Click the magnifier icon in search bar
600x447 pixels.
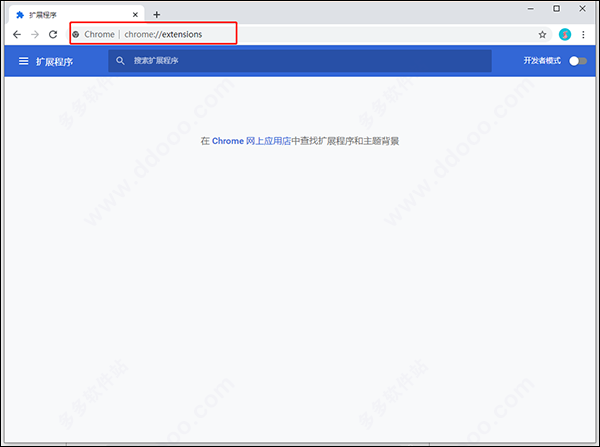click(x=120, y=61)
